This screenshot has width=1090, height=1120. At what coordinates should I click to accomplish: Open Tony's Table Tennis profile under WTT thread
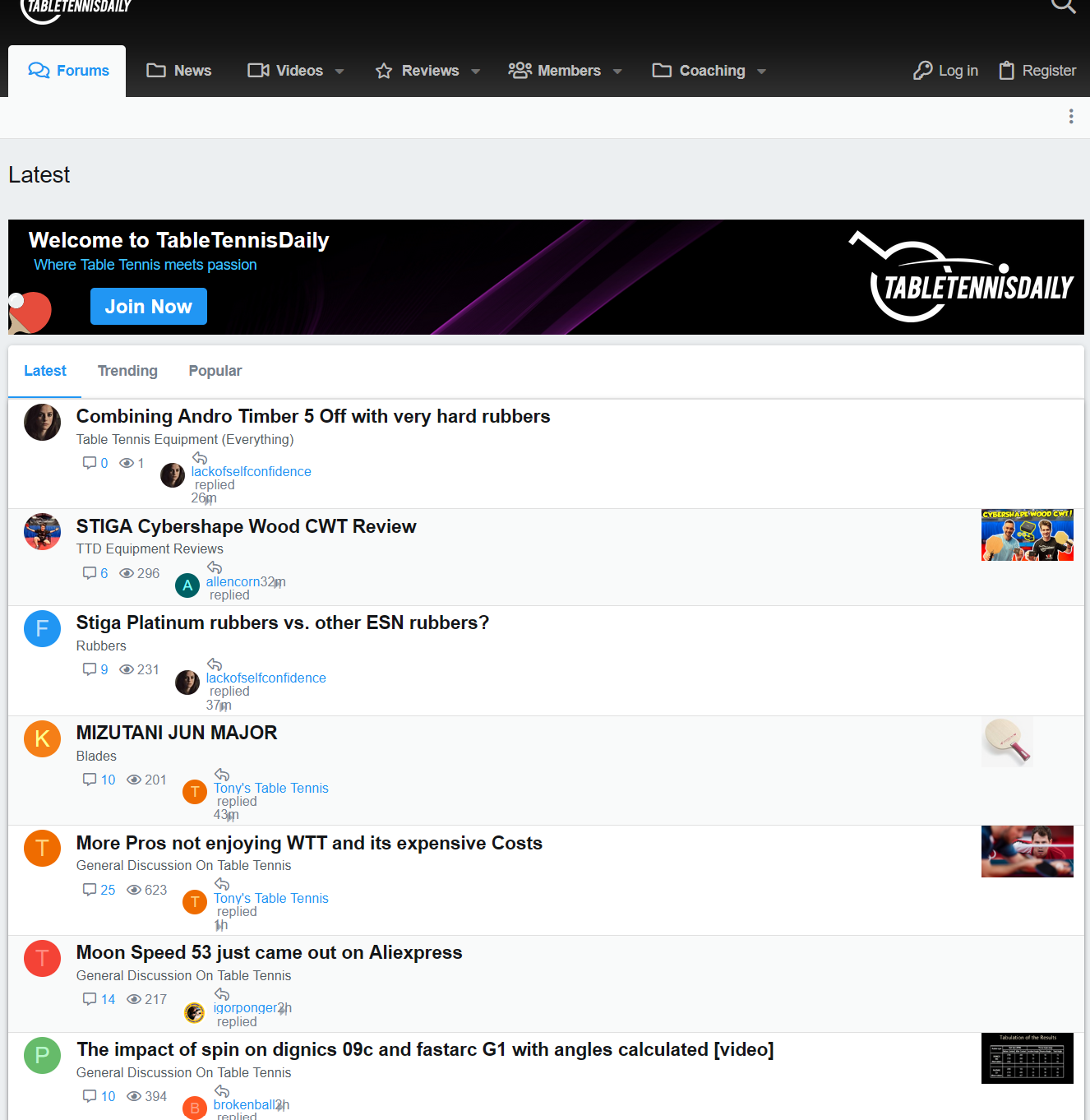271,899
